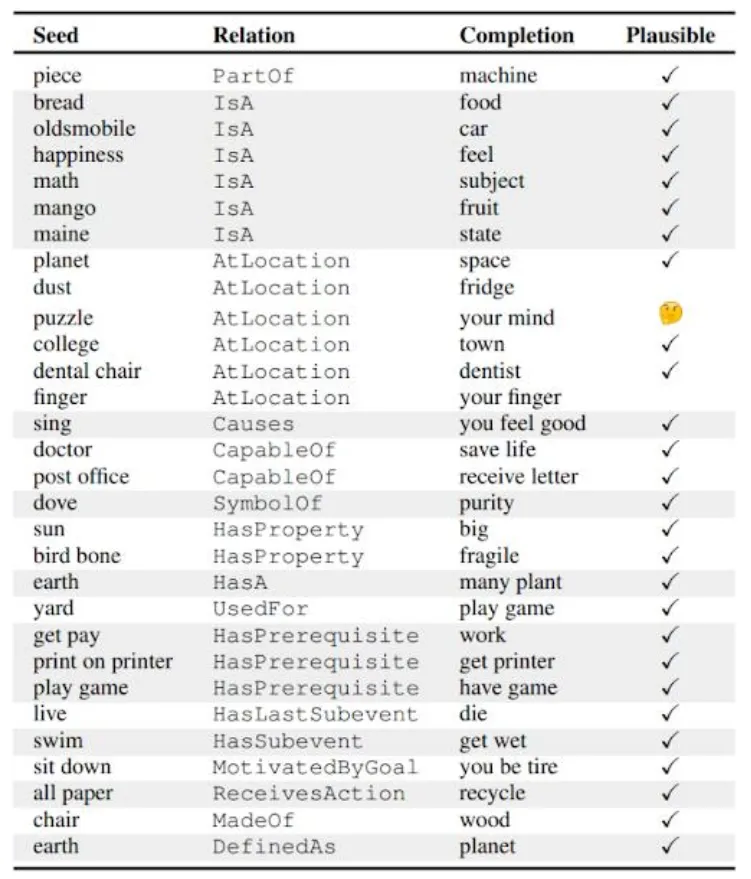Click the checkmark in the dental chair row
Image resolution: width=751 pixels, height=879 pixels.
click(x=670, y=371)
